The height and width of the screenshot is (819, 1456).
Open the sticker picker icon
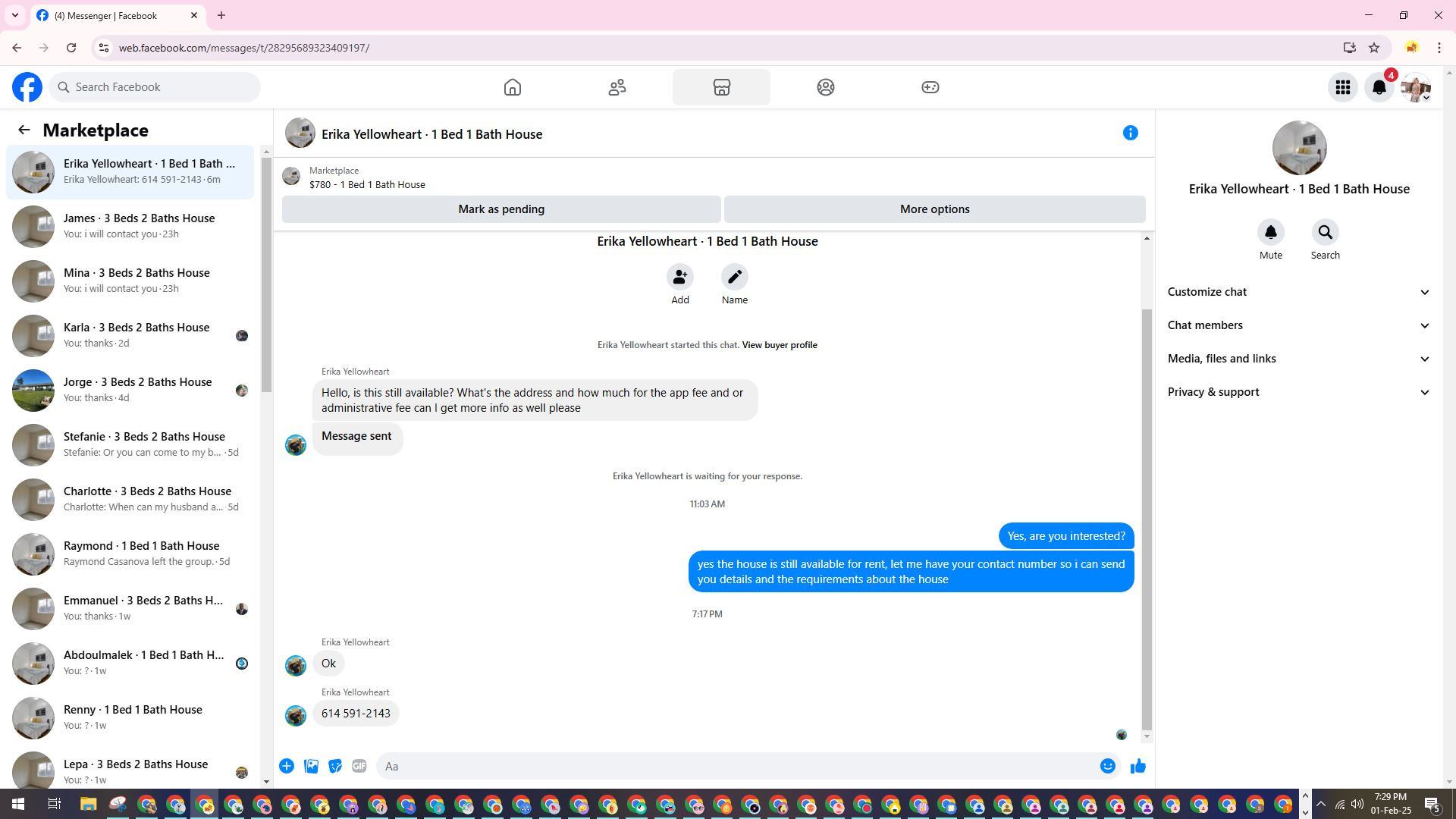tap(335, 767)
